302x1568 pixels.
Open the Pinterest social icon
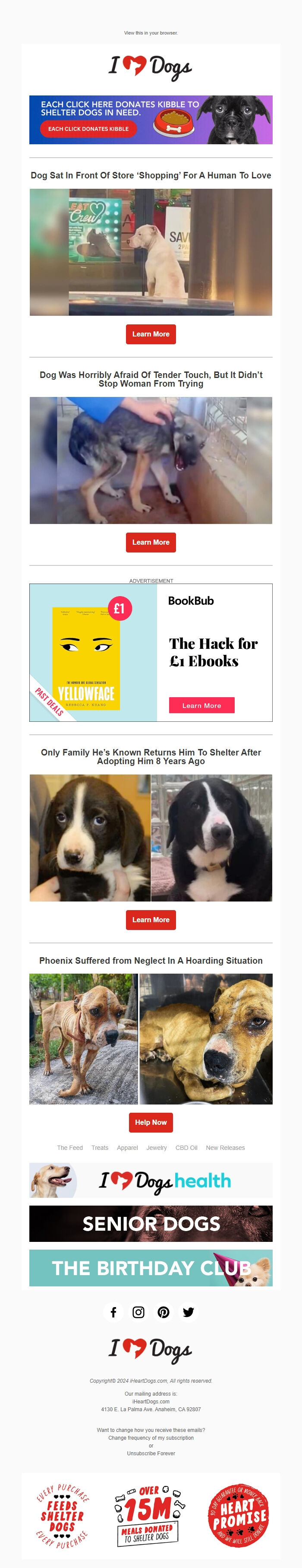164,1312
